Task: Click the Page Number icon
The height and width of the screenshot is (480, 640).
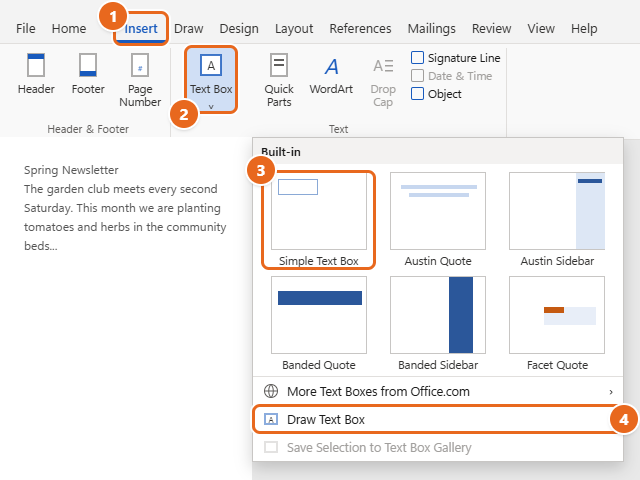Action: (x=140, y=65)
